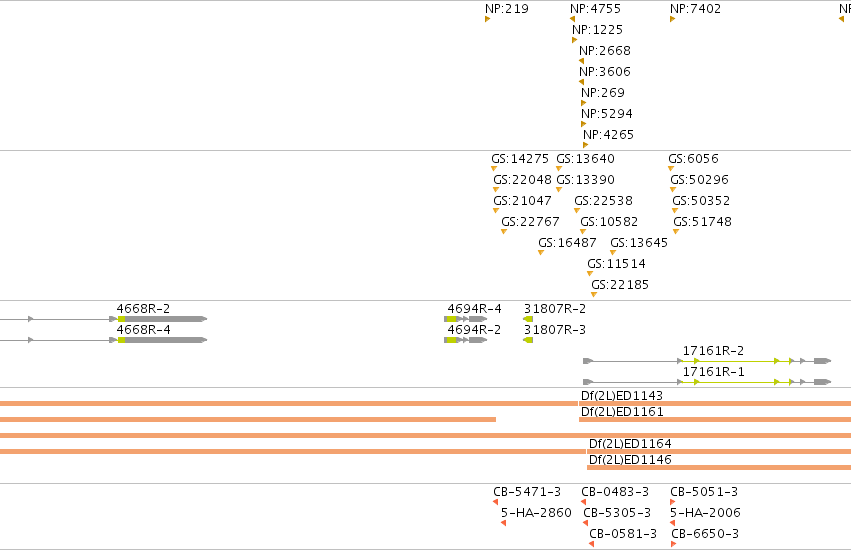Open the GS:22048 insertion entry
The width and height of the screenshot is (851, 550).
(522, 180)
